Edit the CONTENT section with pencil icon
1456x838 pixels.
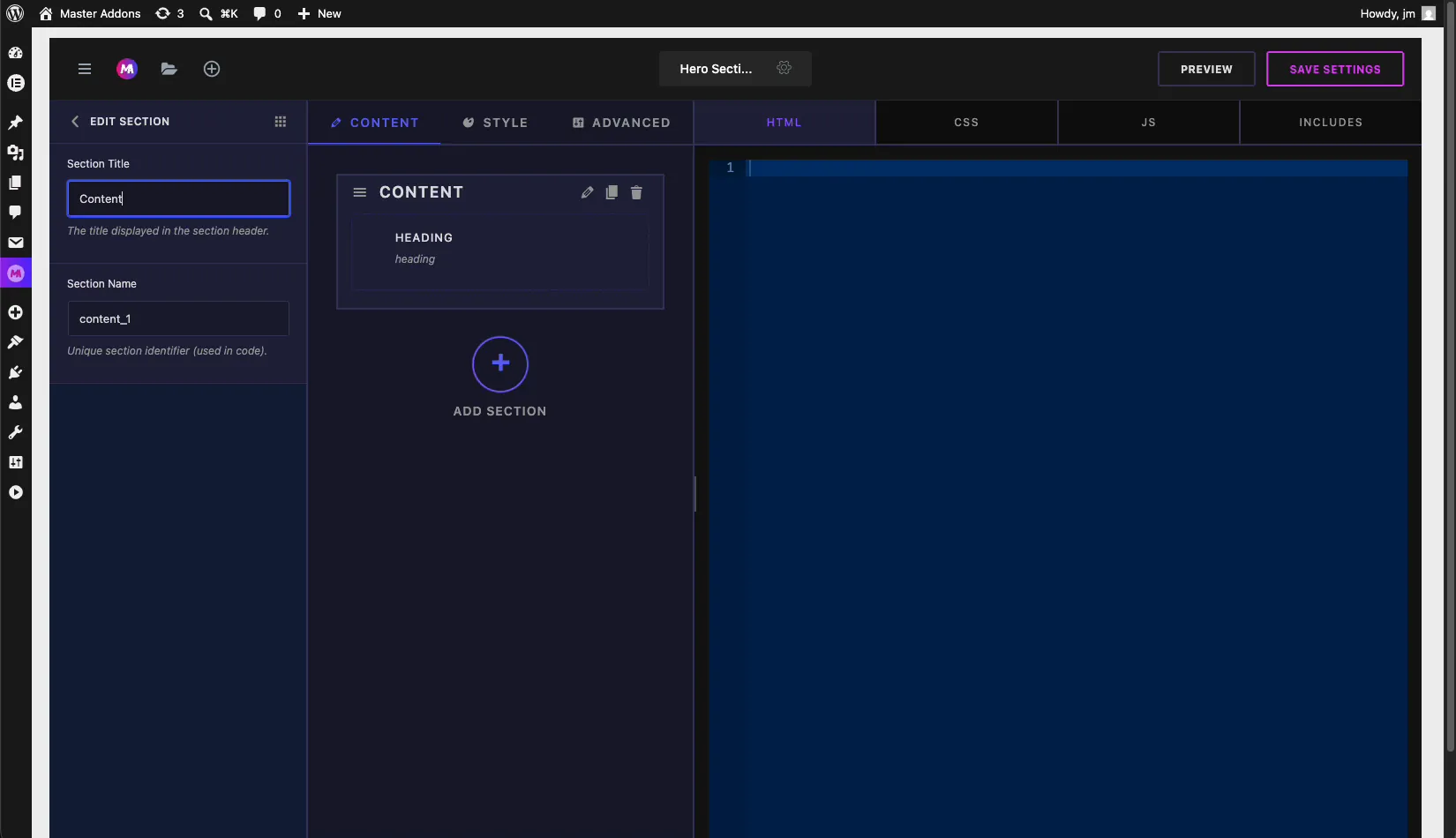[x=587, y=192]
